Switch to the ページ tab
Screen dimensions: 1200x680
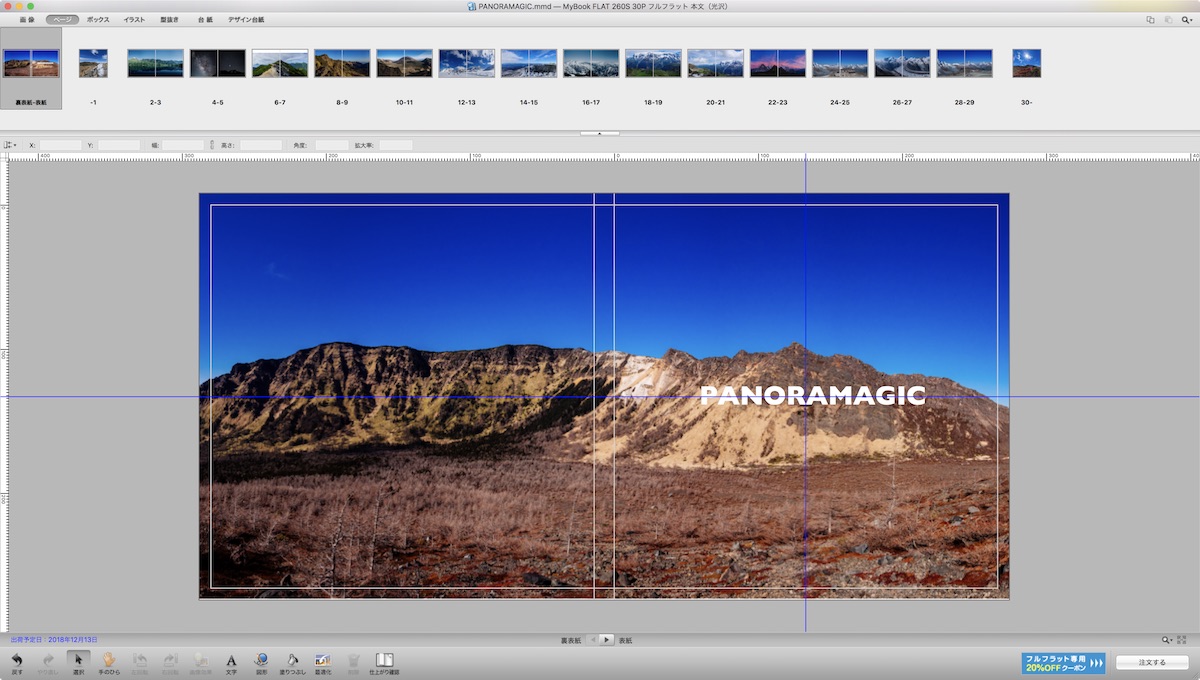62,19
